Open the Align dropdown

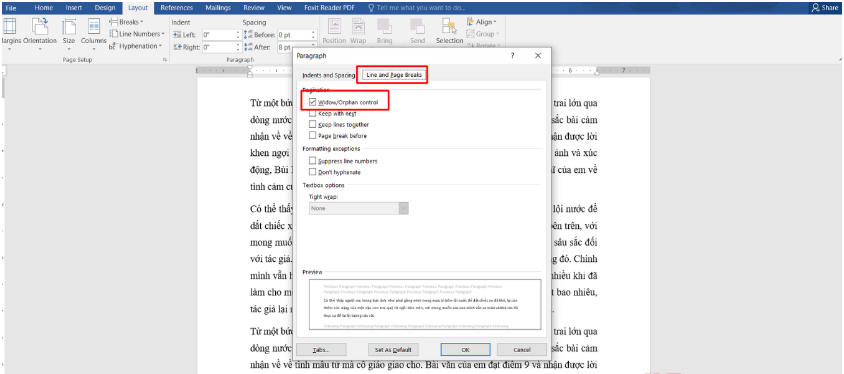482,22
